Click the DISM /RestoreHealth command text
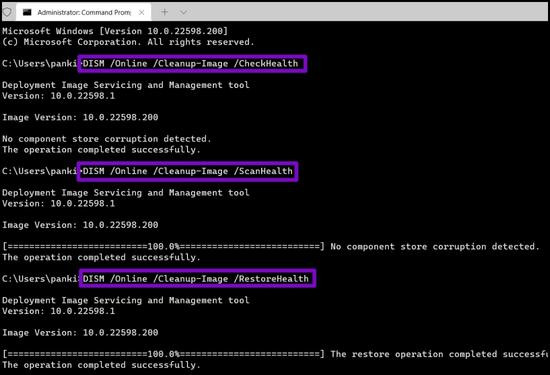 point(196,279)
